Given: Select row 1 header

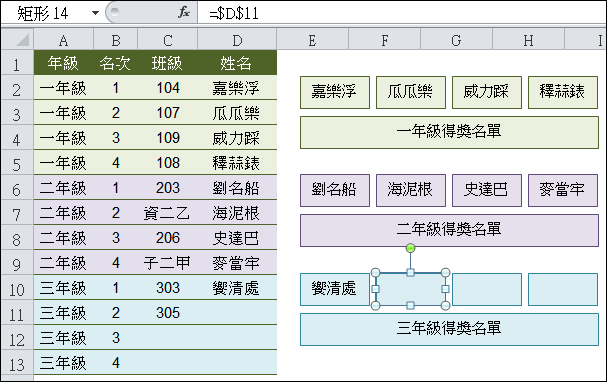Looking at the screenshot, I should coord(17,63).
